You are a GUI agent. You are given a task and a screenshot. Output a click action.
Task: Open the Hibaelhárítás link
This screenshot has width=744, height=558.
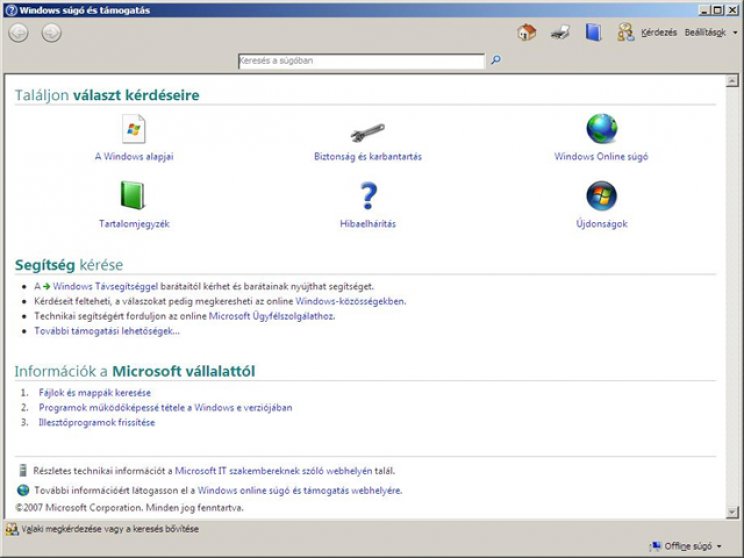[368, 224]
